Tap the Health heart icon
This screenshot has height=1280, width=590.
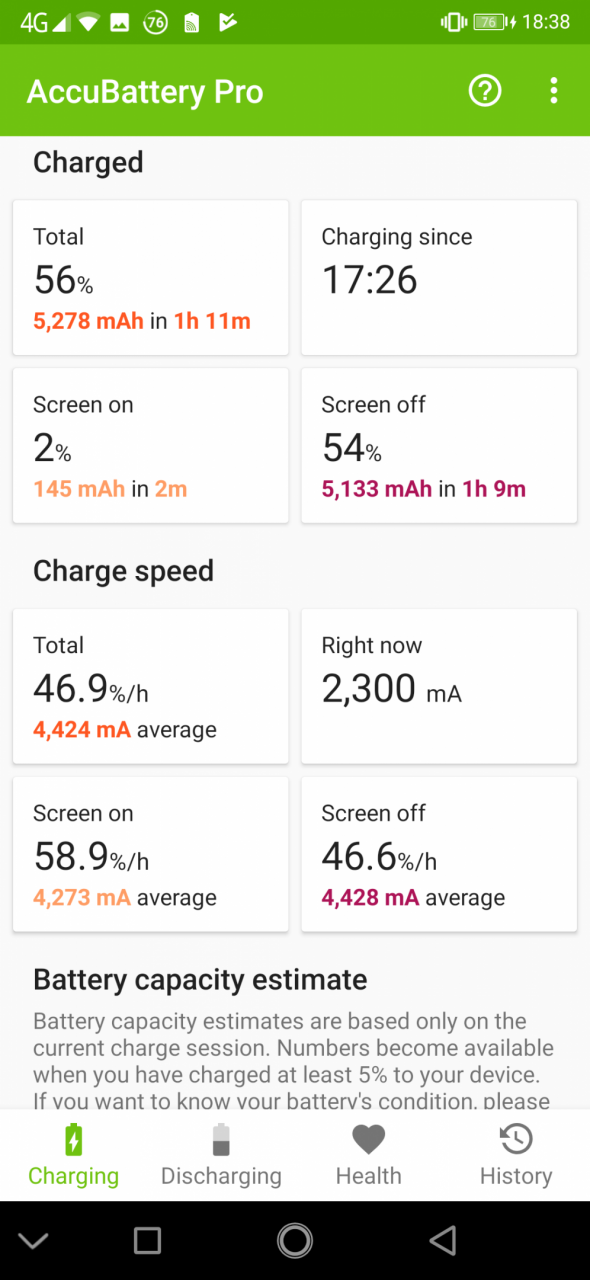(x=368, y=1140)
